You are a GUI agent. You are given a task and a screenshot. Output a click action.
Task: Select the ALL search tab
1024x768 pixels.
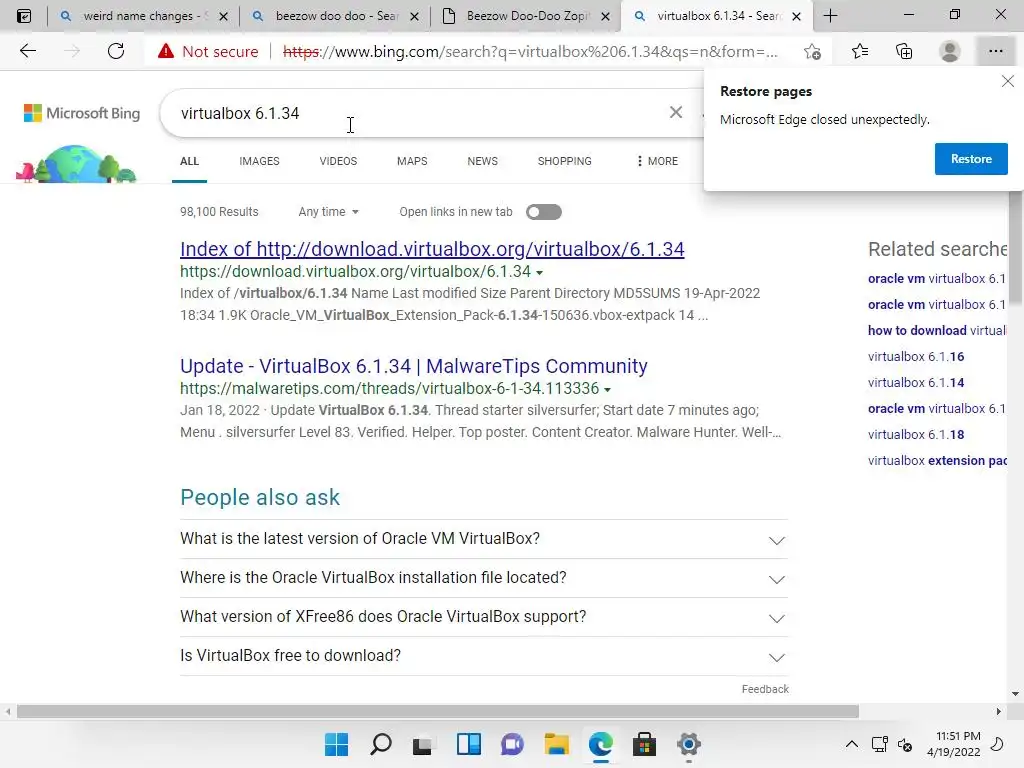tap(189, 161)
